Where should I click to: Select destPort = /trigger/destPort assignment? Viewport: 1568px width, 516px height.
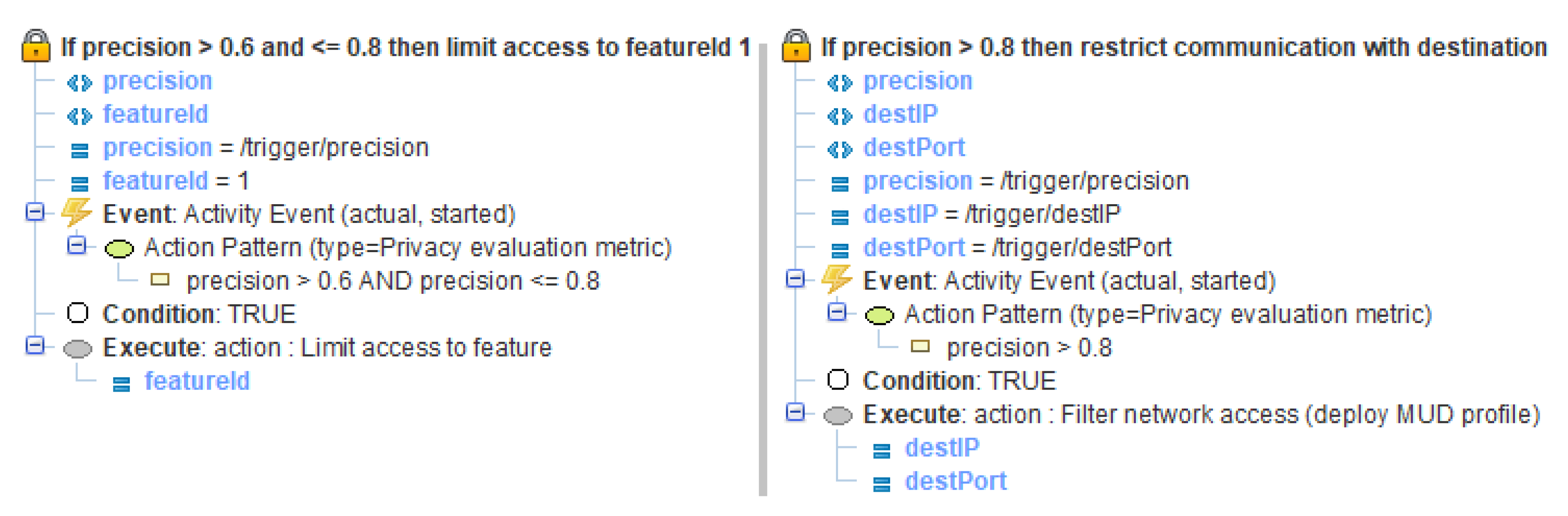tap(1017, 247)
